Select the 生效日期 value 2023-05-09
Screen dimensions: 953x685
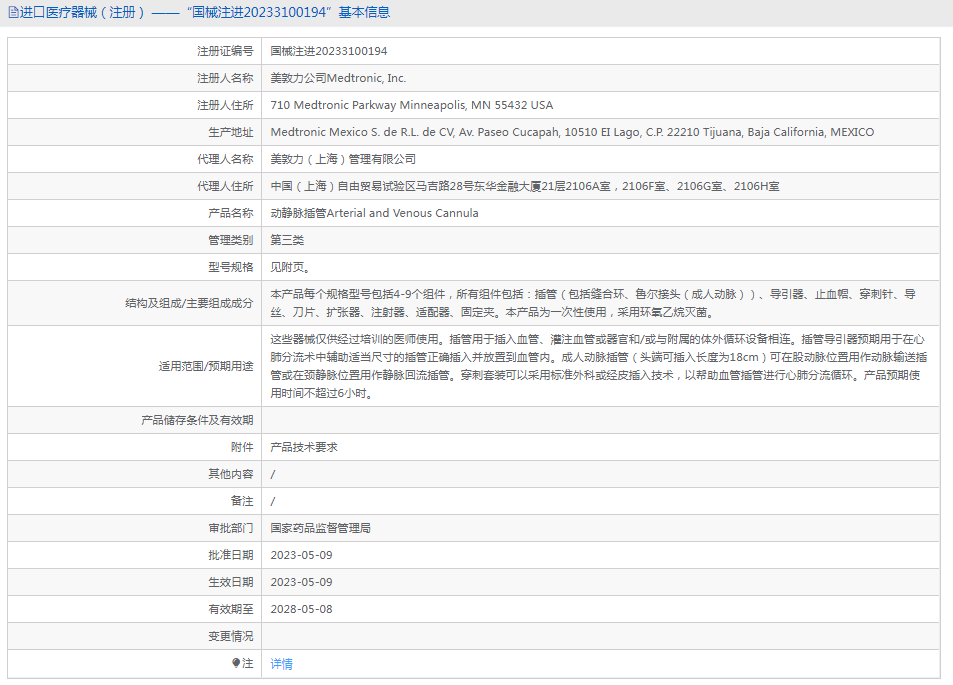[x=301, y=582]
